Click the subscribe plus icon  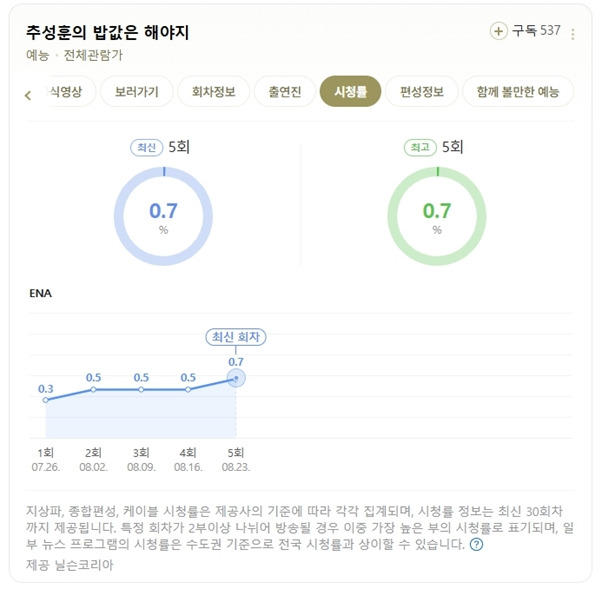(498, 31)
